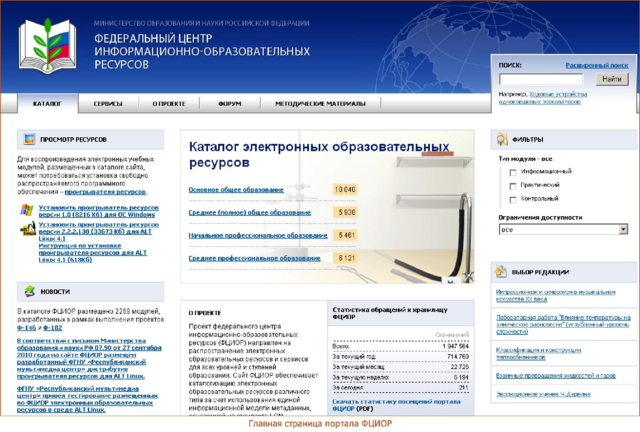Click the Ф-146 project link
Screen dimensions: 640x432
coord(27,328)
